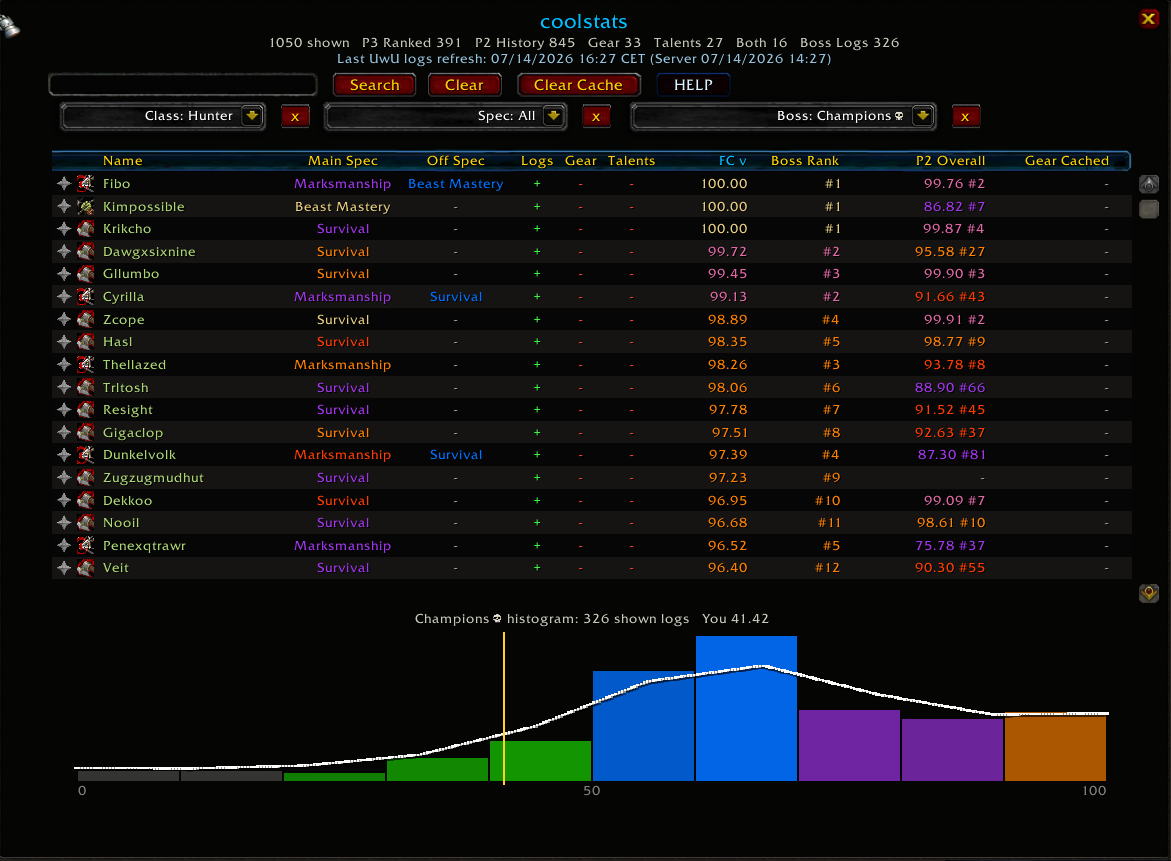This screenshot has height=861, width=1171.
Task: Click the green plus logs marker for Krikcho
Action: 537,229
